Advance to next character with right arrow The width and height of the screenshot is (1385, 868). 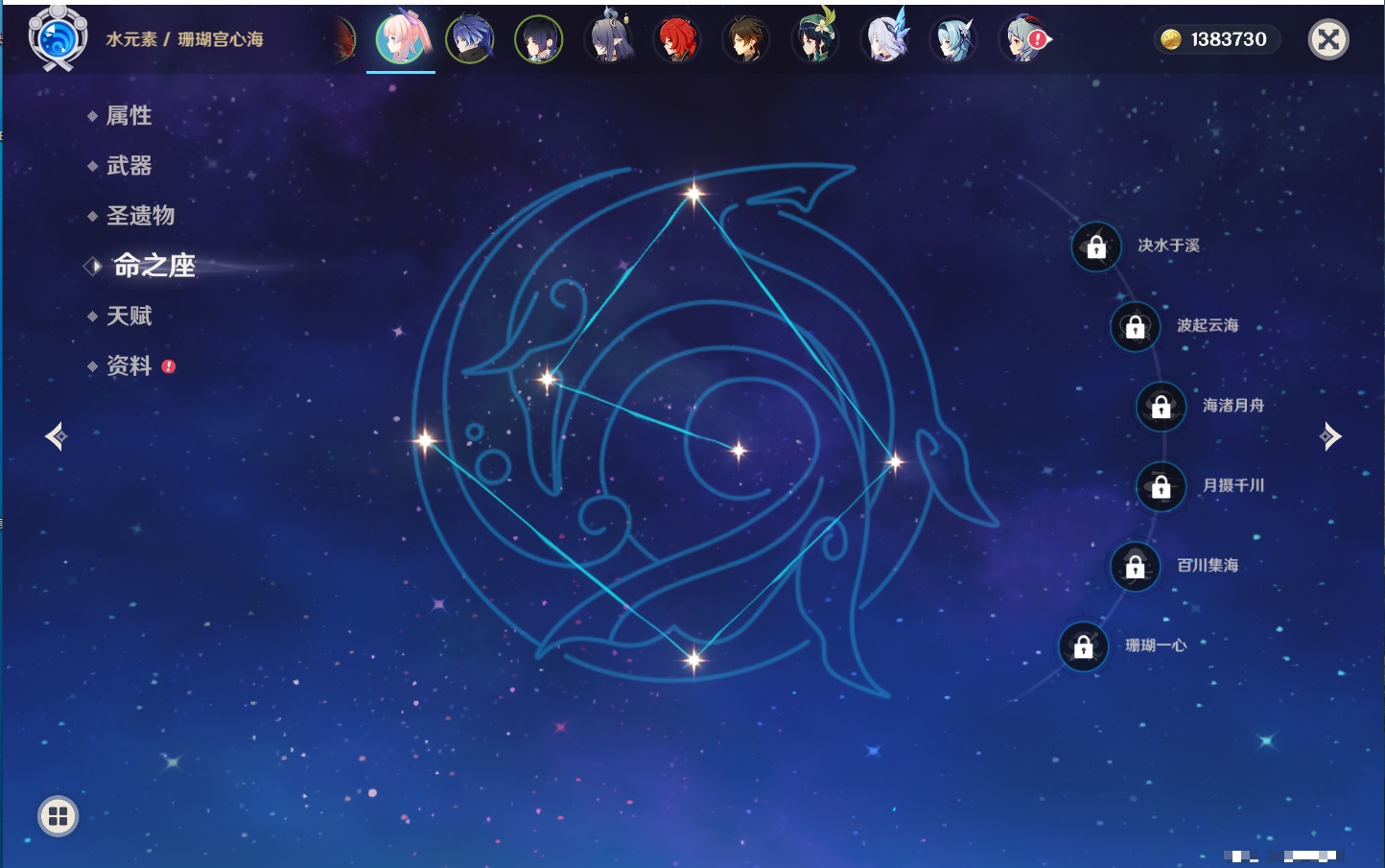click(x=1329, y=436)
